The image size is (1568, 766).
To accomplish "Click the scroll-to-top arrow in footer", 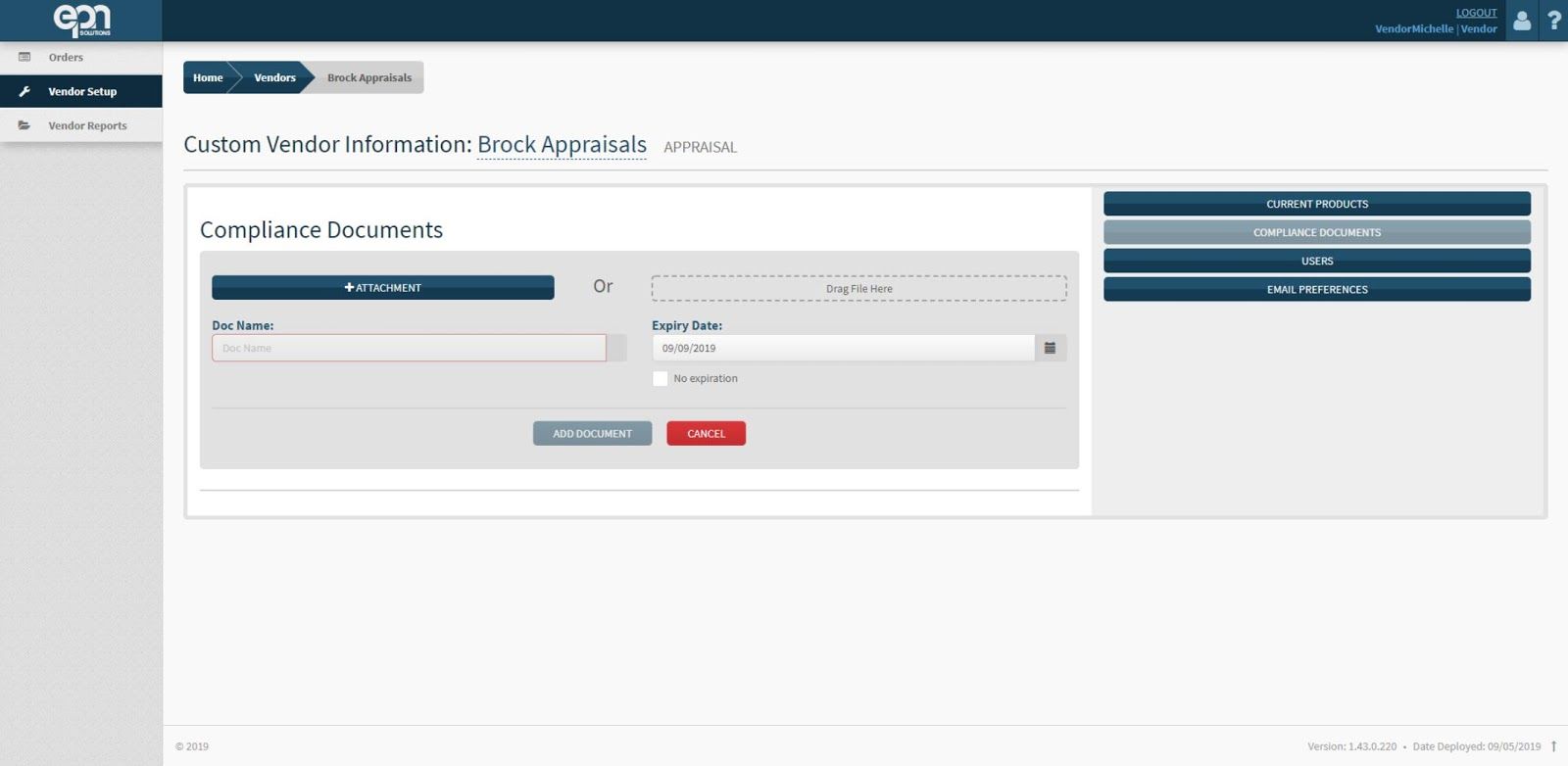I will click(x=1553, y=746).
